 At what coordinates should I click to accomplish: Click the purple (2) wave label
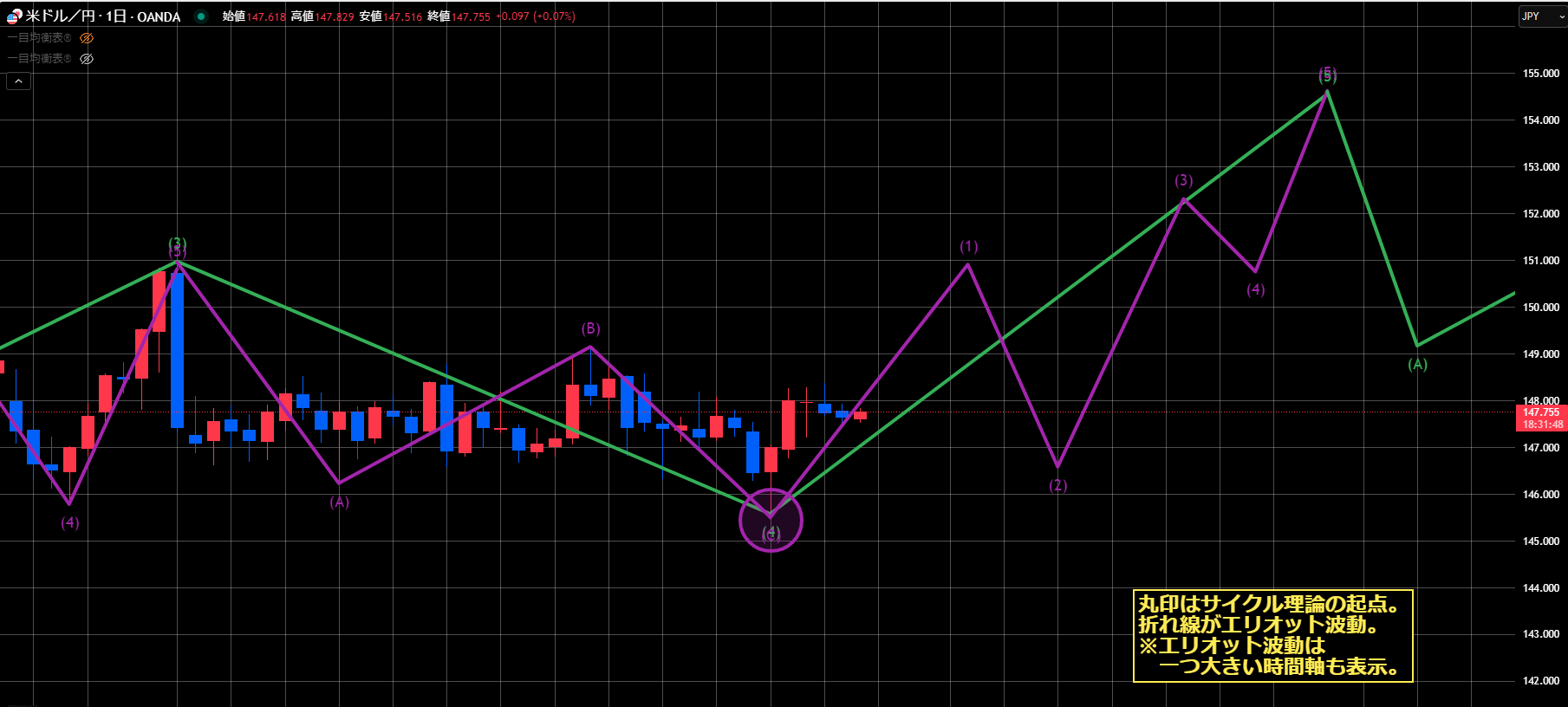[x=1057, y=485]
